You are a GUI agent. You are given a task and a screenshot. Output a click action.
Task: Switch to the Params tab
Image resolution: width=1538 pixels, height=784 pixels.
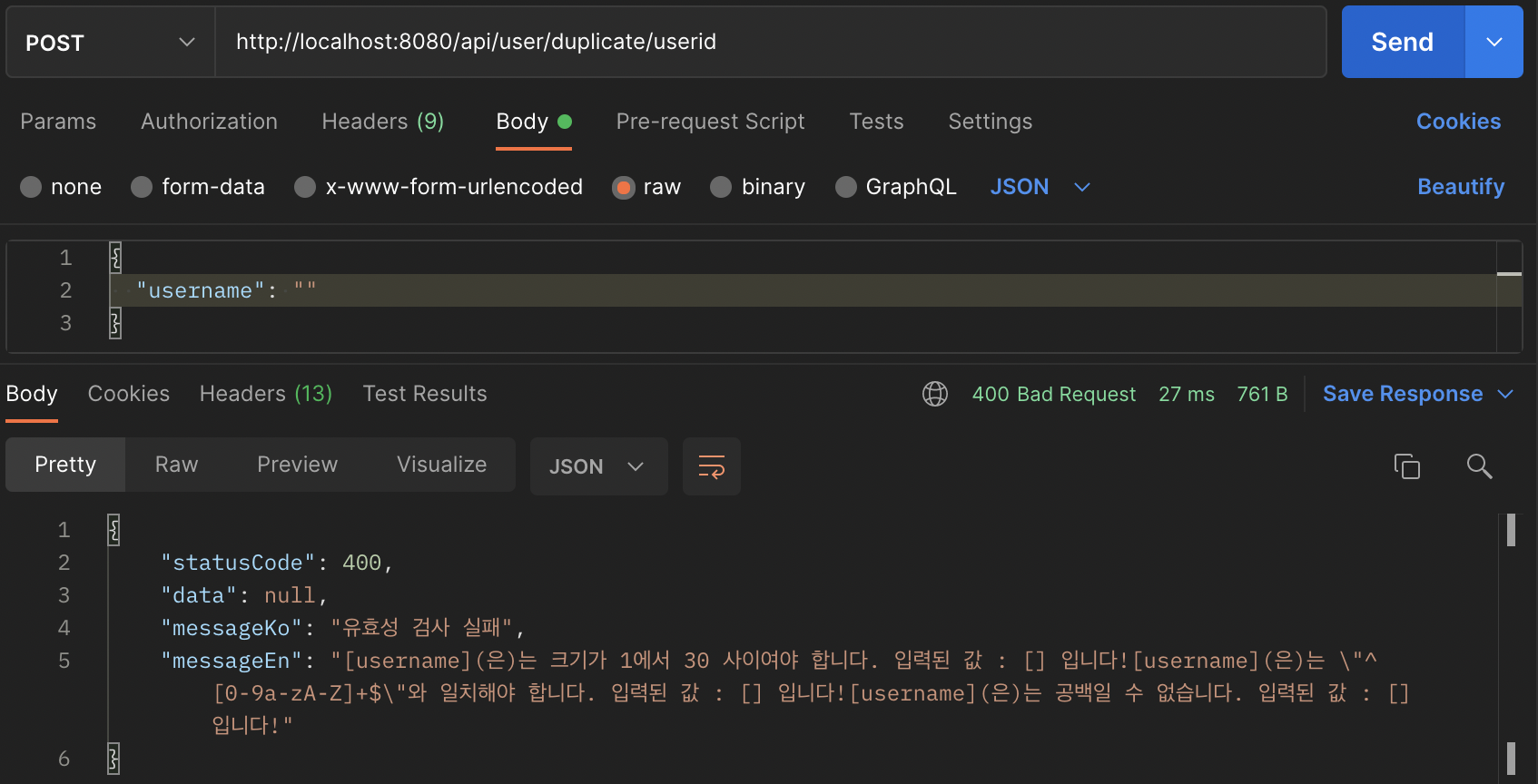coord(58,122)
